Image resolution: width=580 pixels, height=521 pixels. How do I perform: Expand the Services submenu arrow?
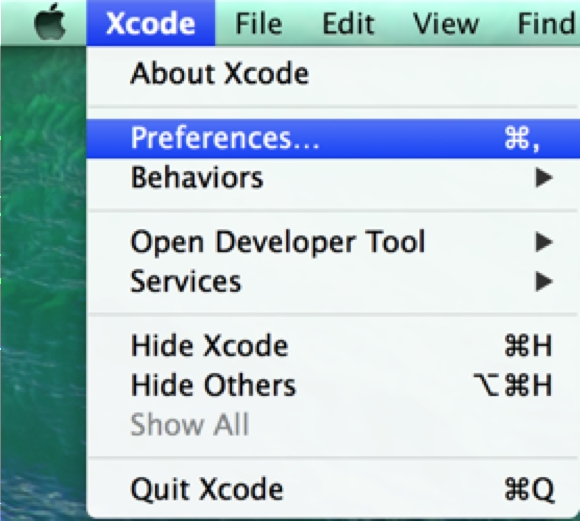(x=544, y=282)
